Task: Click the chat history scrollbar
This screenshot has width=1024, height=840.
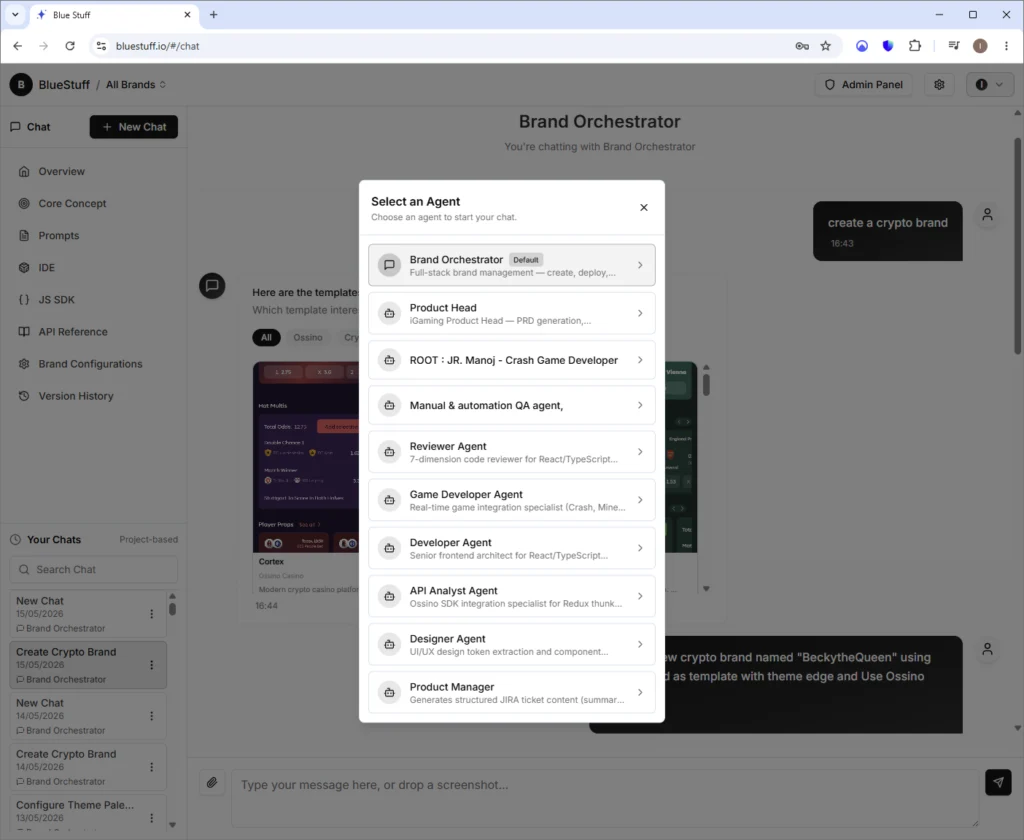Action: [x=172, y=609]
